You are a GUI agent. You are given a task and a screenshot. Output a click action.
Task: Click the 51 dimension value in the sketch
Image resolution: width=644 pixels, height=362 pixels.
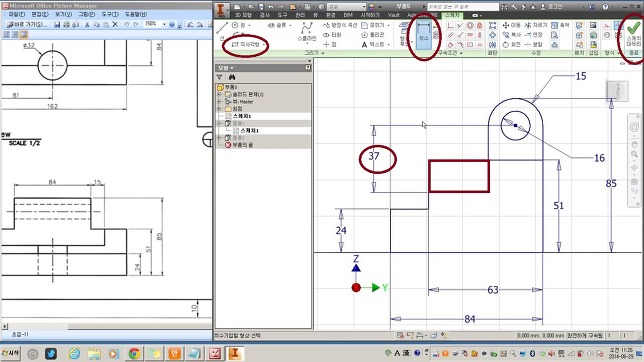point(559,206)
